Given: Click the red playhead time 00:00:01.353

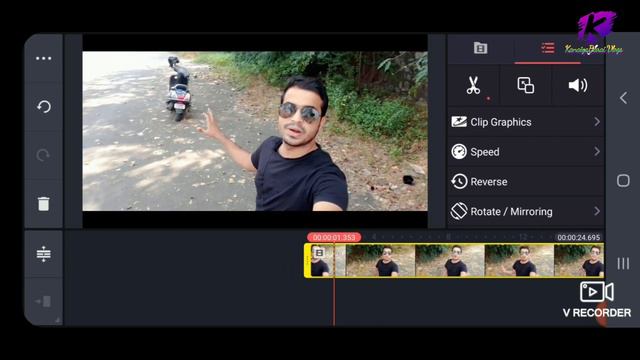Looking at the screenshot, I should [x=334, y=237].
